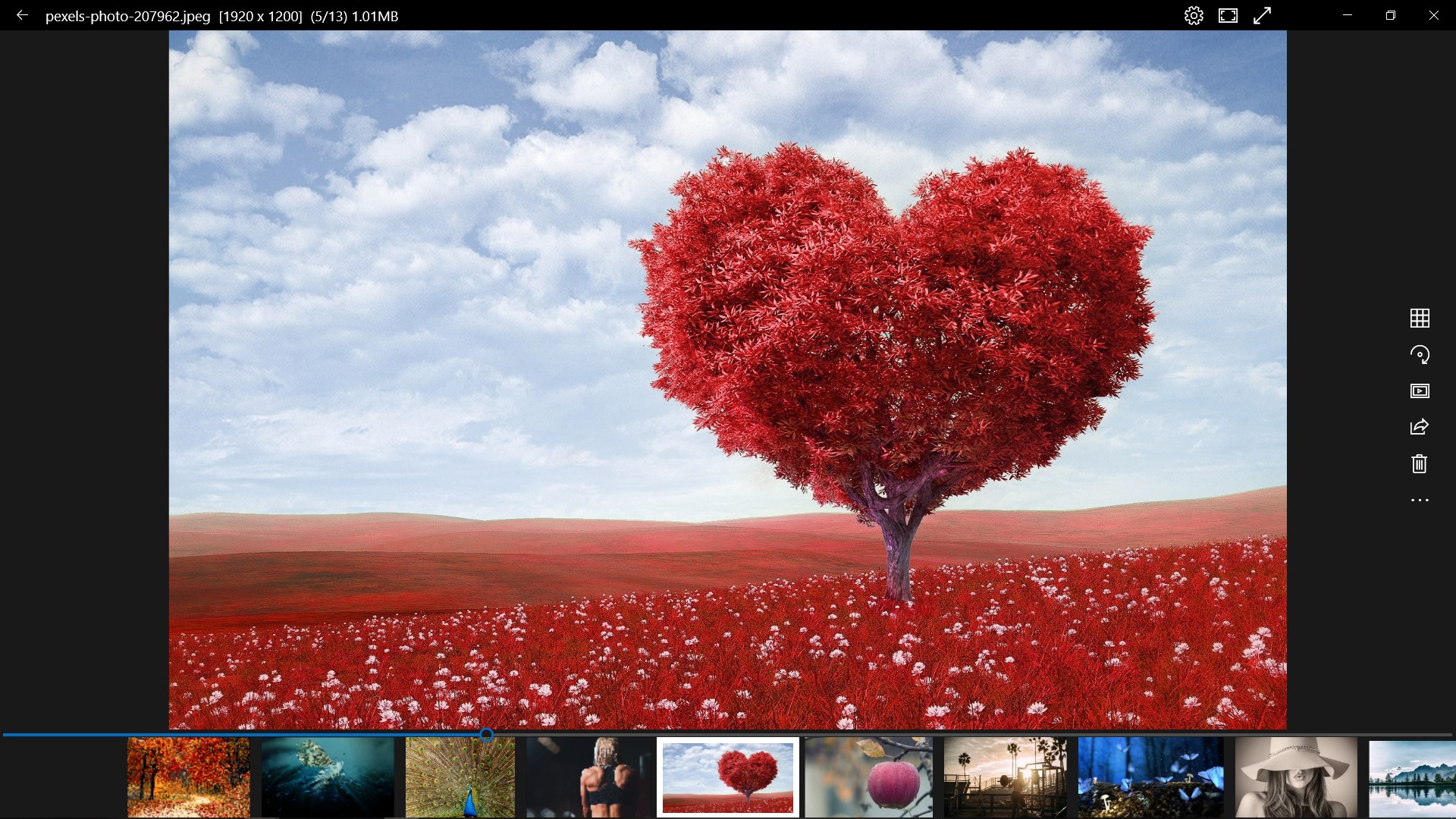Open the woman in hat thumbnail
Viewport: 1456px width, 819px height.
(1295, 777)
